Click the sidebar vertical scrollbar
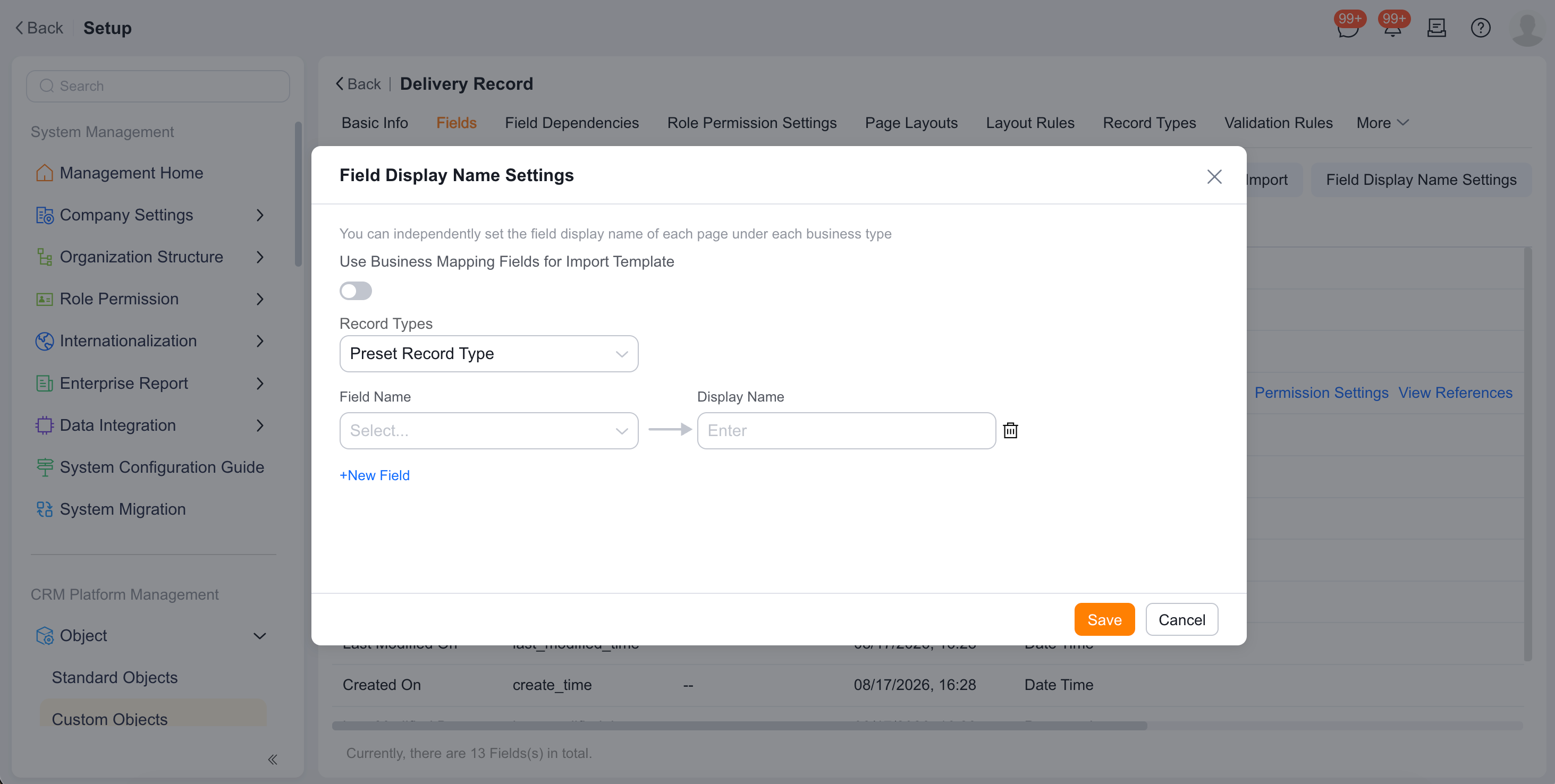 click(298, 194)
